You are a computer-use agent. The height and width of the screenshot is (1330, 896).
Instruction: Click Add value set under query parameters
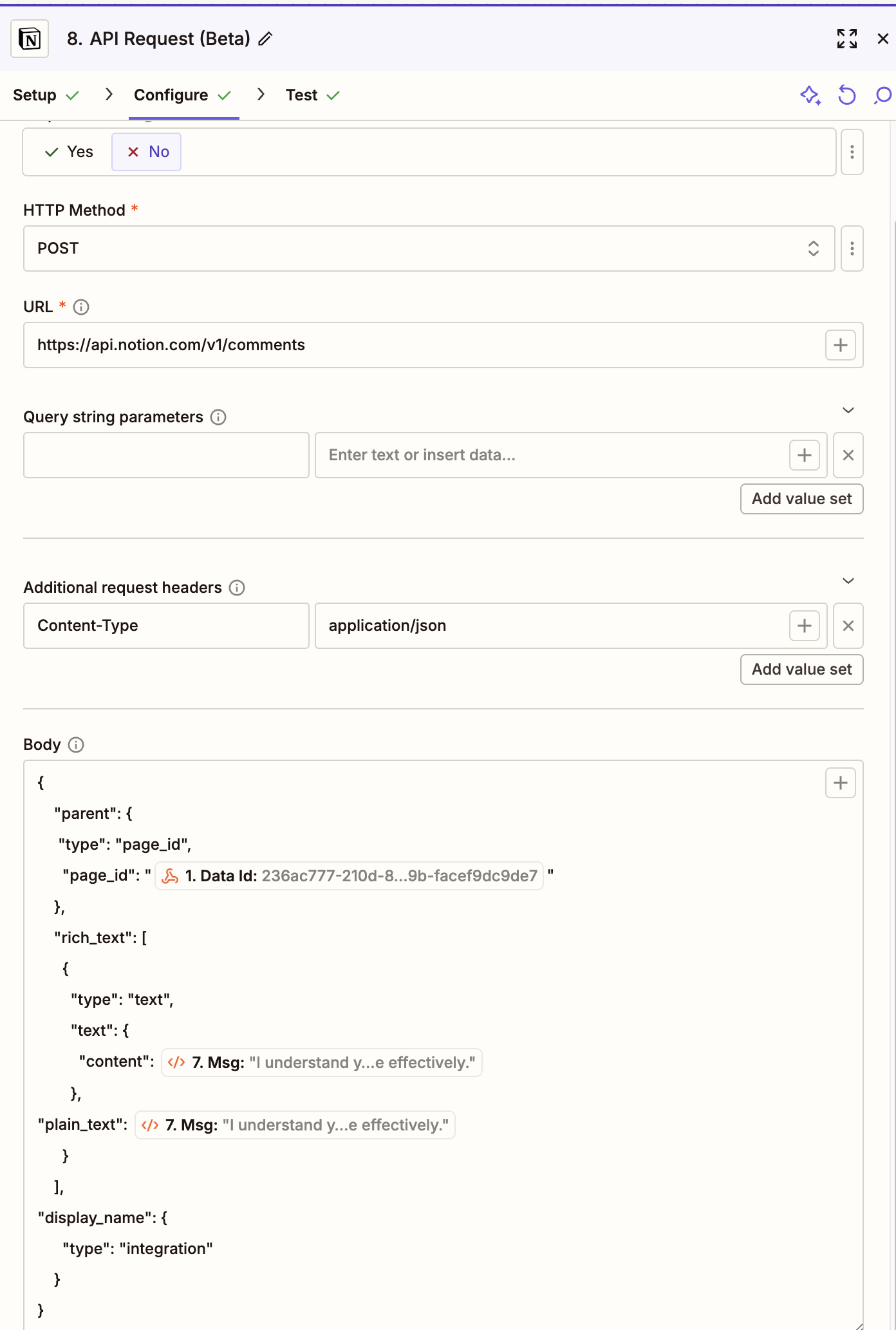tap(801, 499)
